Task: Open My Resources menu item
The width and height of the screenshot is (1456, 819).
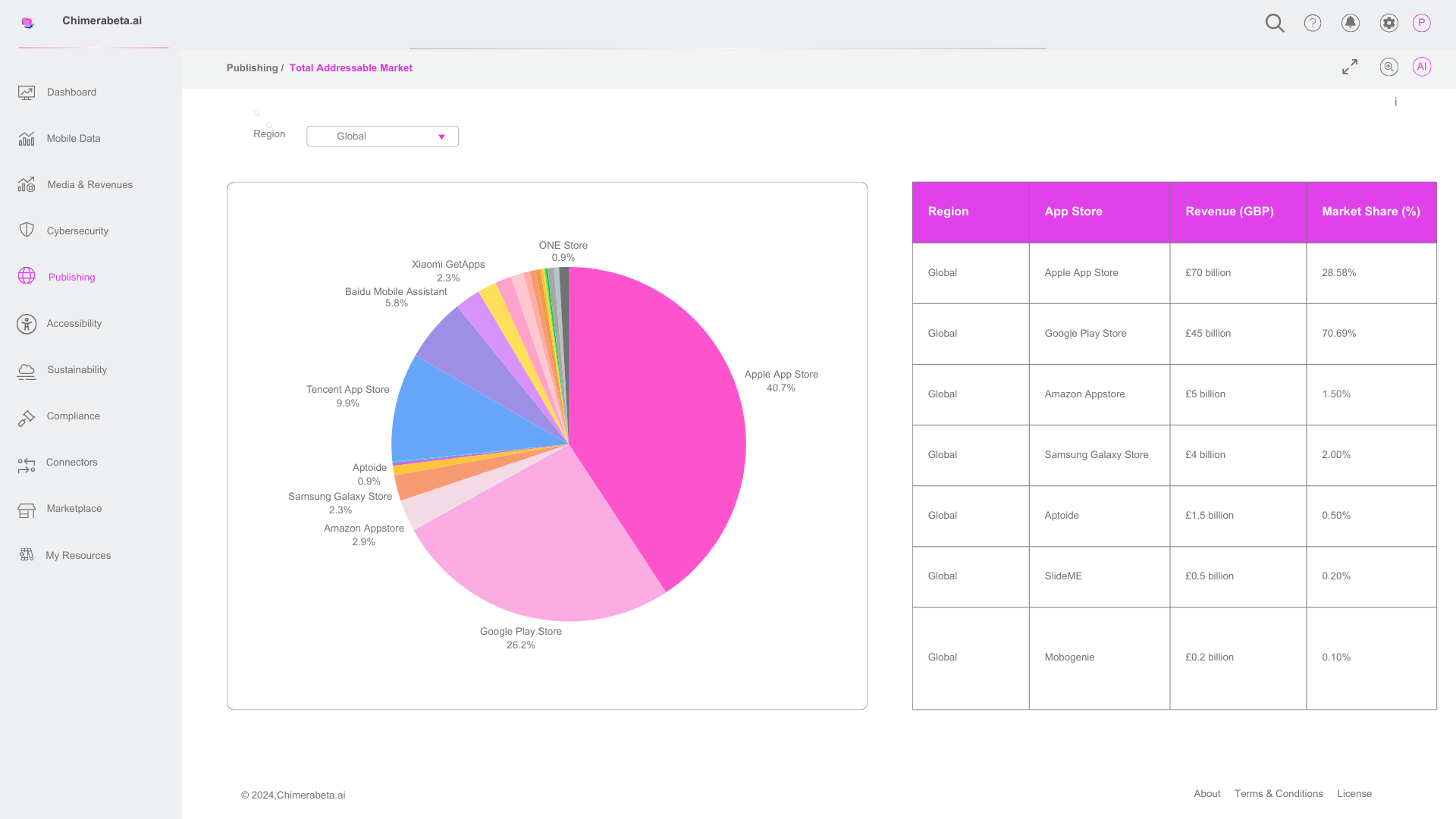Action: (78, 556)
